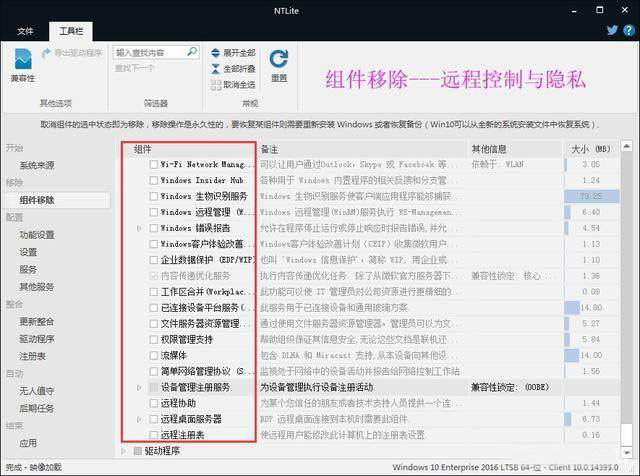Image resolution: width=640 pixels, height=476 pixels.
Task: Toggle Windows Insider Hub checkbox
Action: (x=153, y=180)
